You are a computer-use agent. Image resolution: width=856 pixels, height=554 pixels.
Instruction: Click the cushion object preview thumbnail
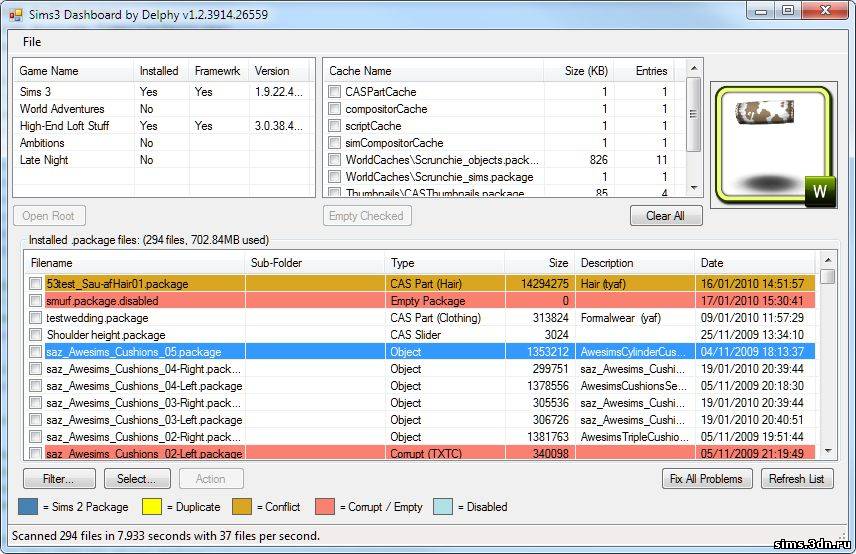coord(774,145)
